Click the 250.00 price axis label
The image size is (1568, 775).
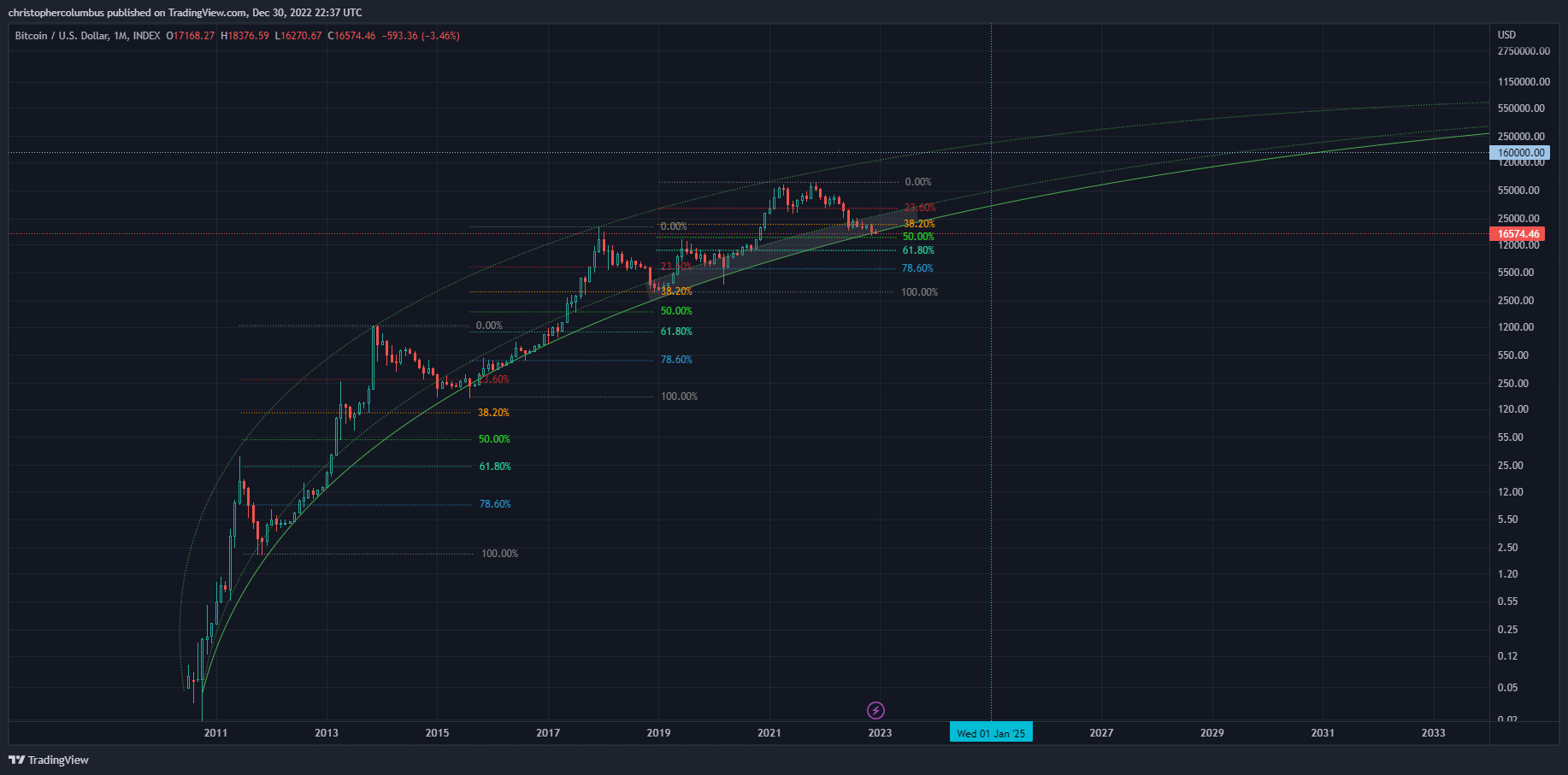(1513, 384)
